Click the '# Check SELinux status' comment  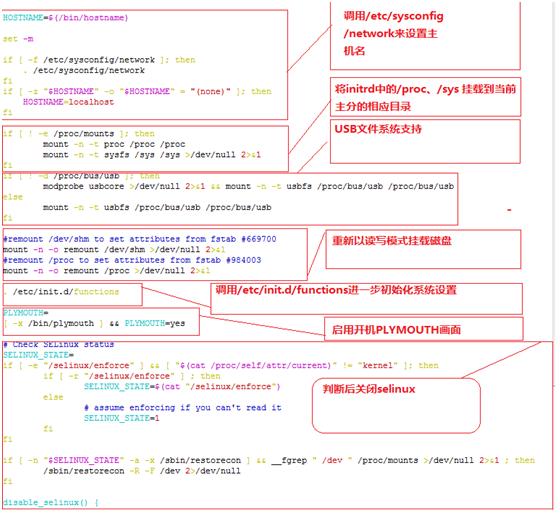pos(58,344)
